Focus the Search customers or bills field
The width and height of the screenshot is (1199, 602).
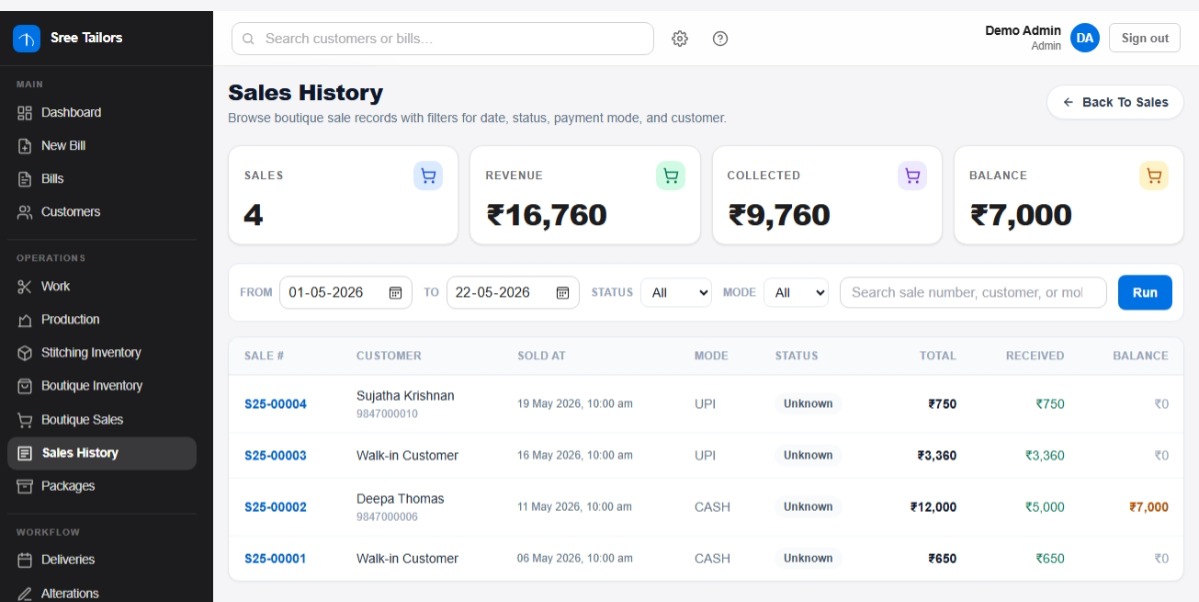(x=443, y=38)
